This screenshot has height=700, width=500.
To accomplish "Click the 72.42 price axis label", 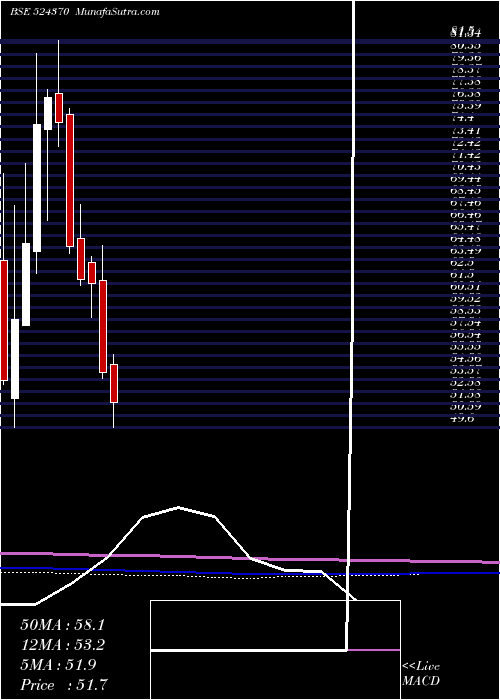I will 465,143.
